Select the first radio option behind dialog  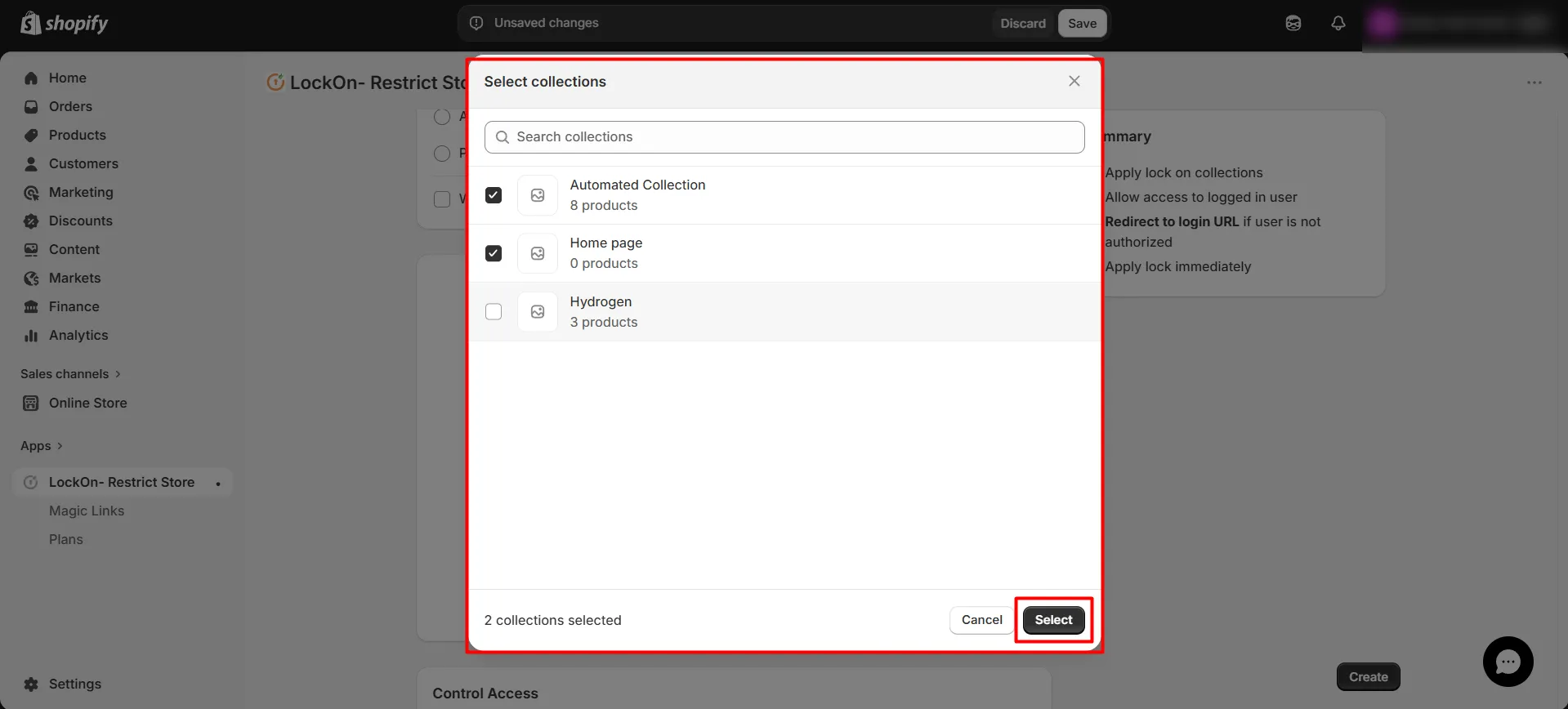(442, 117)
